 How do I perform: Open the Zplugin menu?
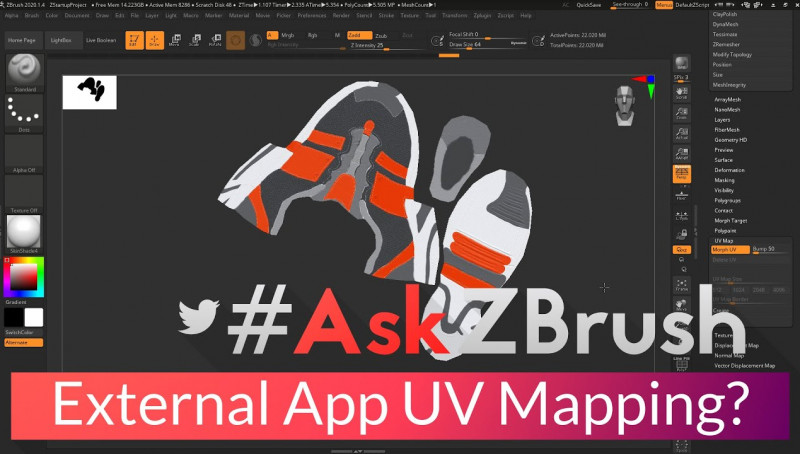point(482,16)
